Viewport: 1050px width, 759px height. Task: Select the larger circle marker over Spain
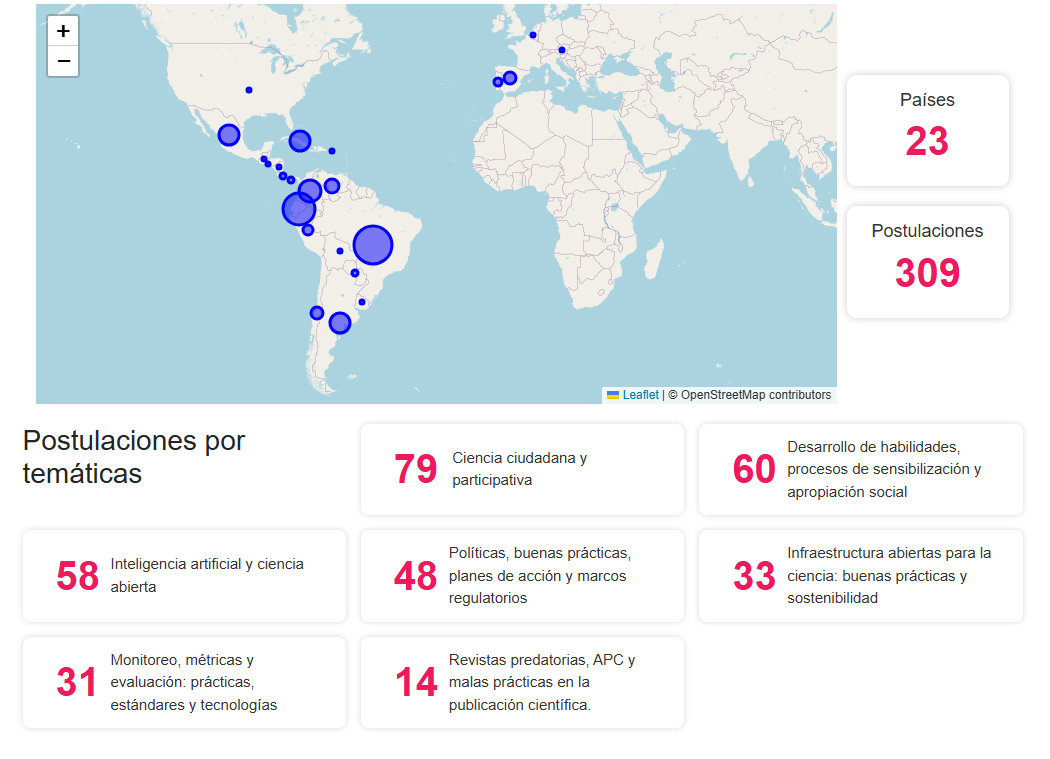510,78
